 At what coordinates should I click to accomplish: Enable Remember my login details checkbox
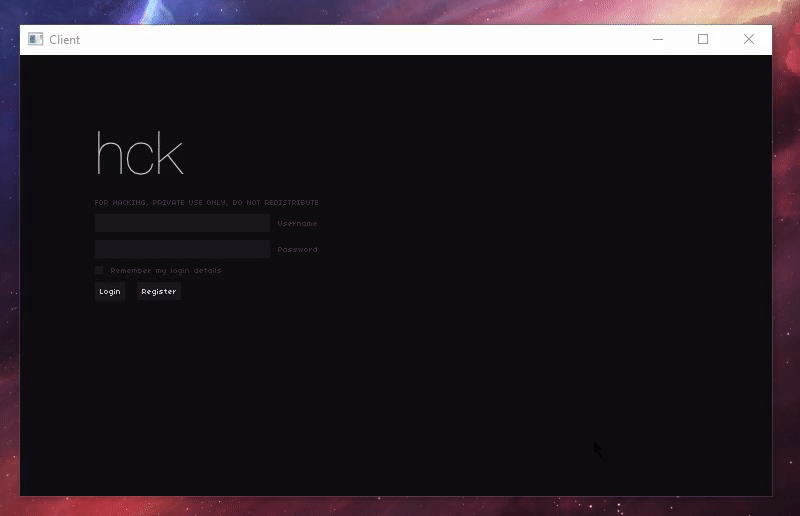point(99,270)
